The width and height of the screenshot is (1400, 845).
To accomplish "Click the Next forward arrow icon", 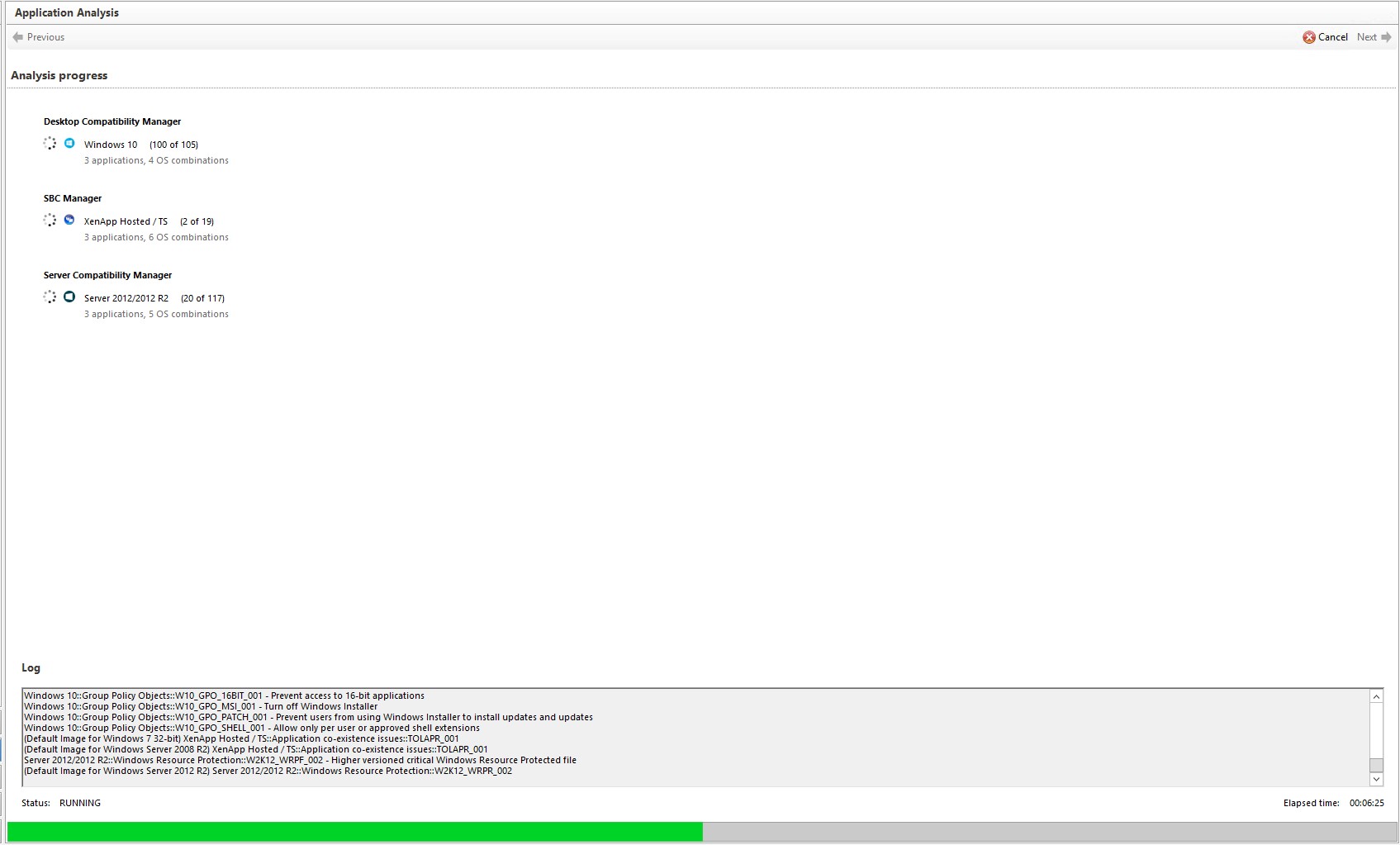I will [x=1386, y=37].
